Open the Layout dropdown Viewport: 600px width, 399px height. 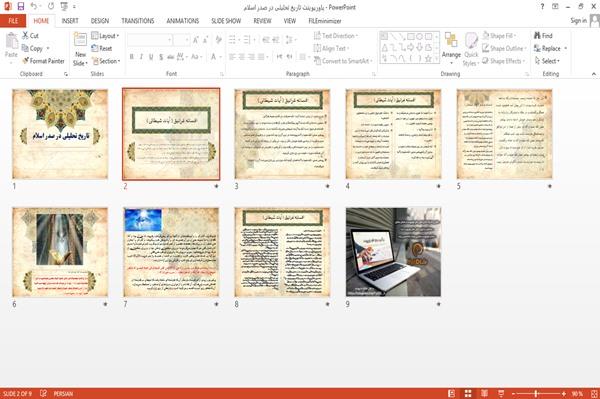click(x=105, y=36)
